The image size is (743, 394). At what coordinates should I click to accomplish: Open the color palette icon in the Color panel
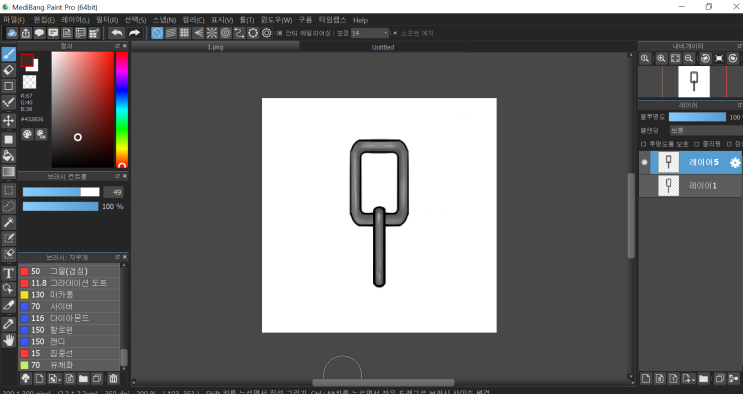point(27,134)
